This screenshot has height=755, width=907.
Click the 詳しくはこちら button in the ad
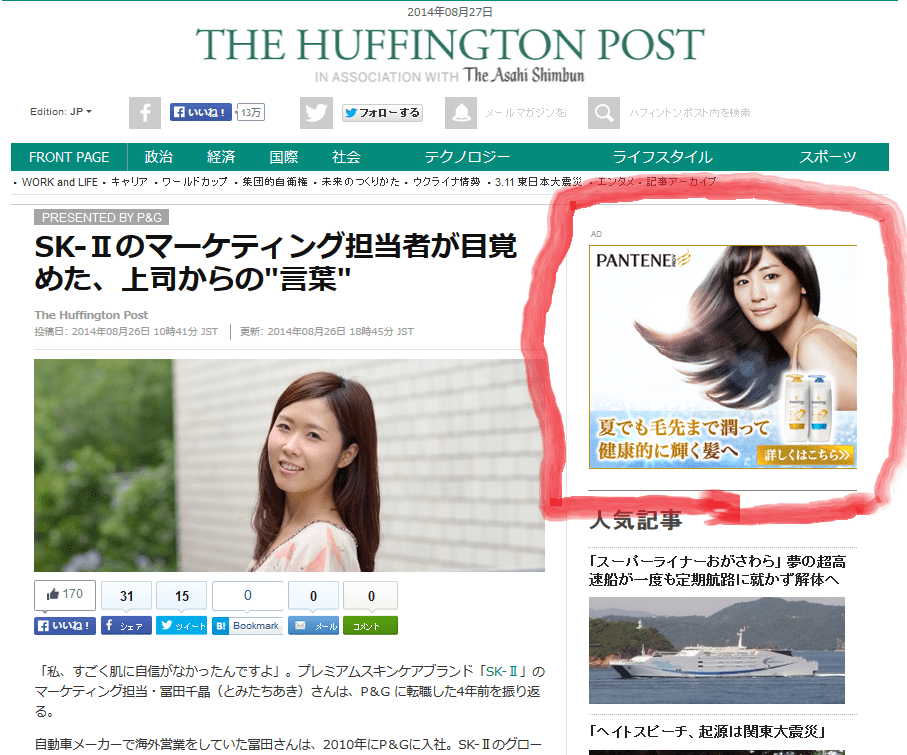point(806,455)
